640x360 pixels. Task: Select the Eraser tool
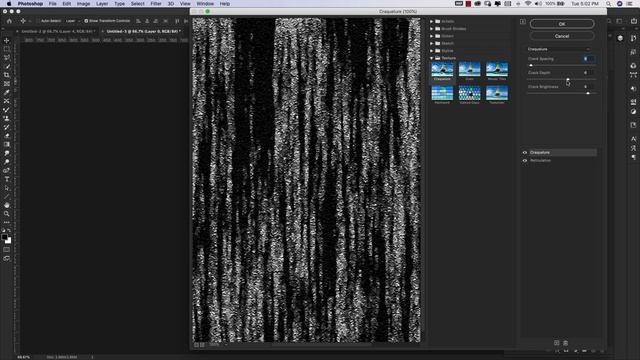pyautogui.click(x=7, y=136)
